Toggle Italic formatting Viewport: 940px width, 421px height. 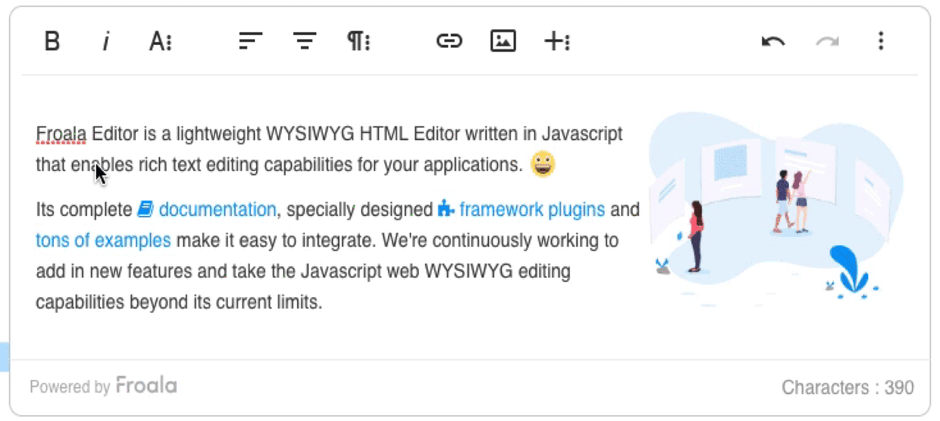(x=106, y=41)
